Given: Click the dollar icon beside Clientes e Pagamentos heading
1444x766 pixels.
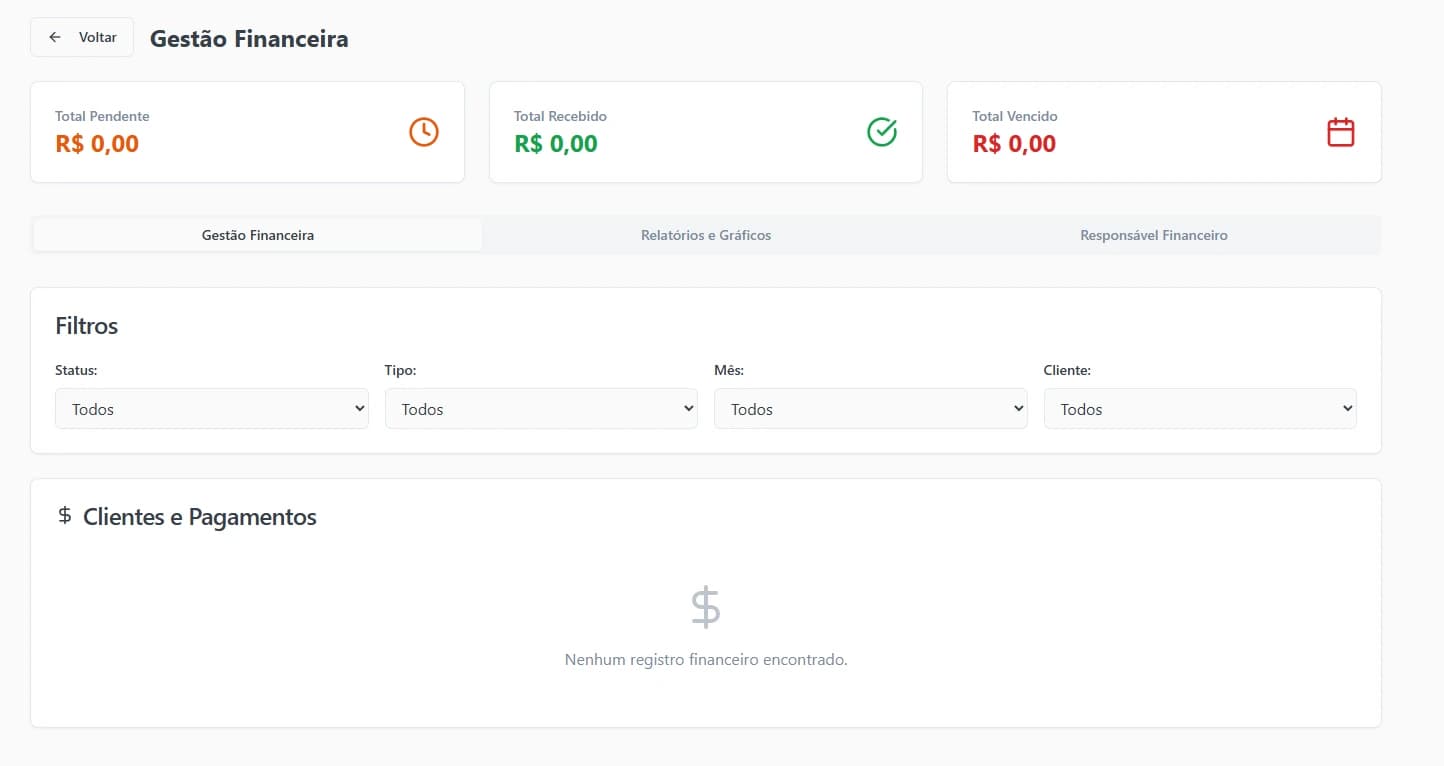Looking at the screenshot, I should coord(65,516).
